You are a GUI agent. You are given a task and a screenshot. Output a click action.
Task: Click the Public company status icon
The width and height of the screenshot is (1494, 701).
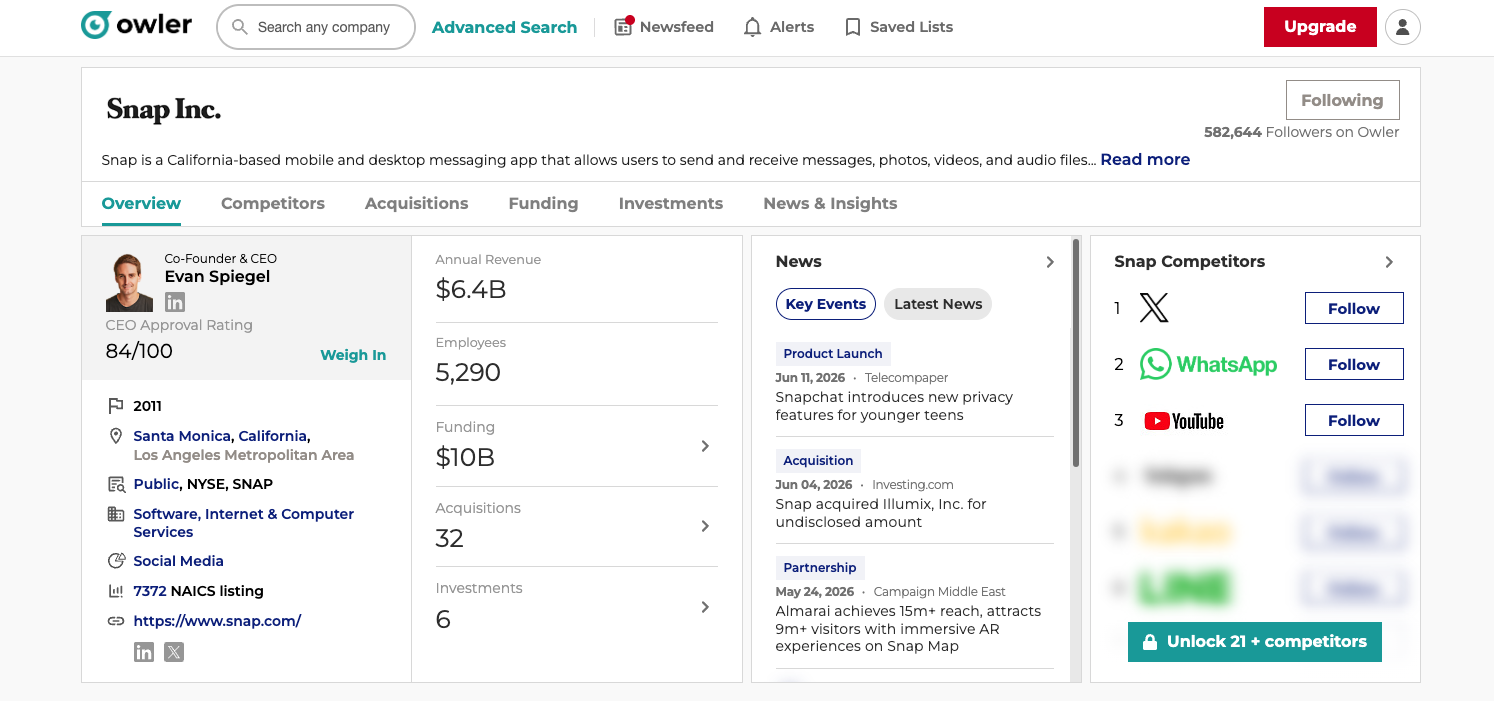[x=115, y=484]
